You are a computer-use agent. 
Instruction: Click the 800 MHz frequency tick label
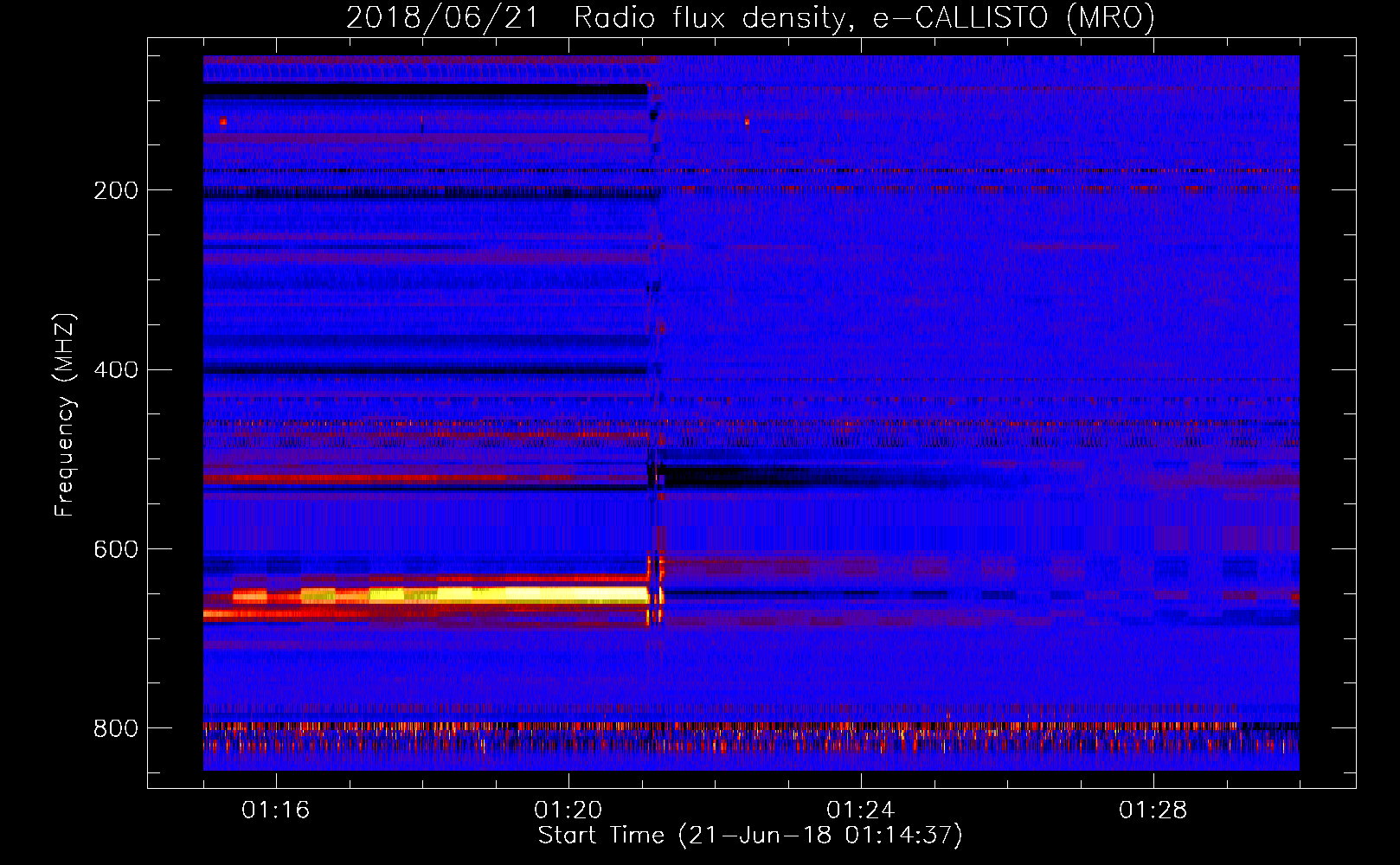point(116,728)
